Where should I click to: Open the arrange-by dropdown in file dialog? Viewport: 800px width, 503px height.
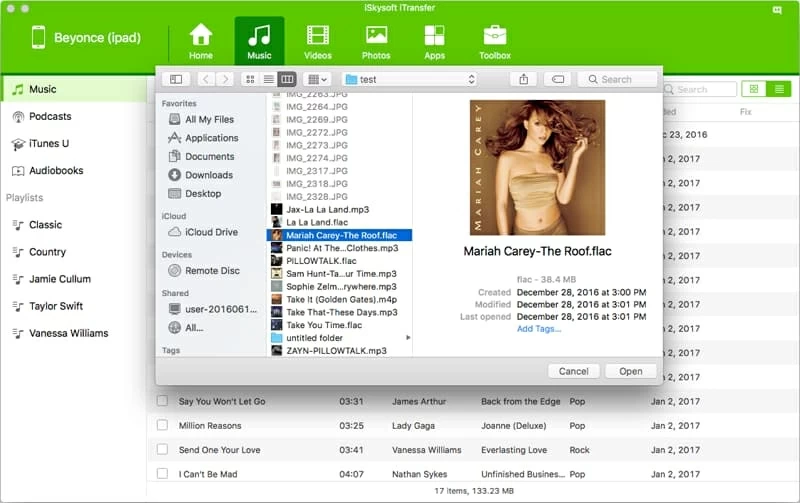(317, 79)
